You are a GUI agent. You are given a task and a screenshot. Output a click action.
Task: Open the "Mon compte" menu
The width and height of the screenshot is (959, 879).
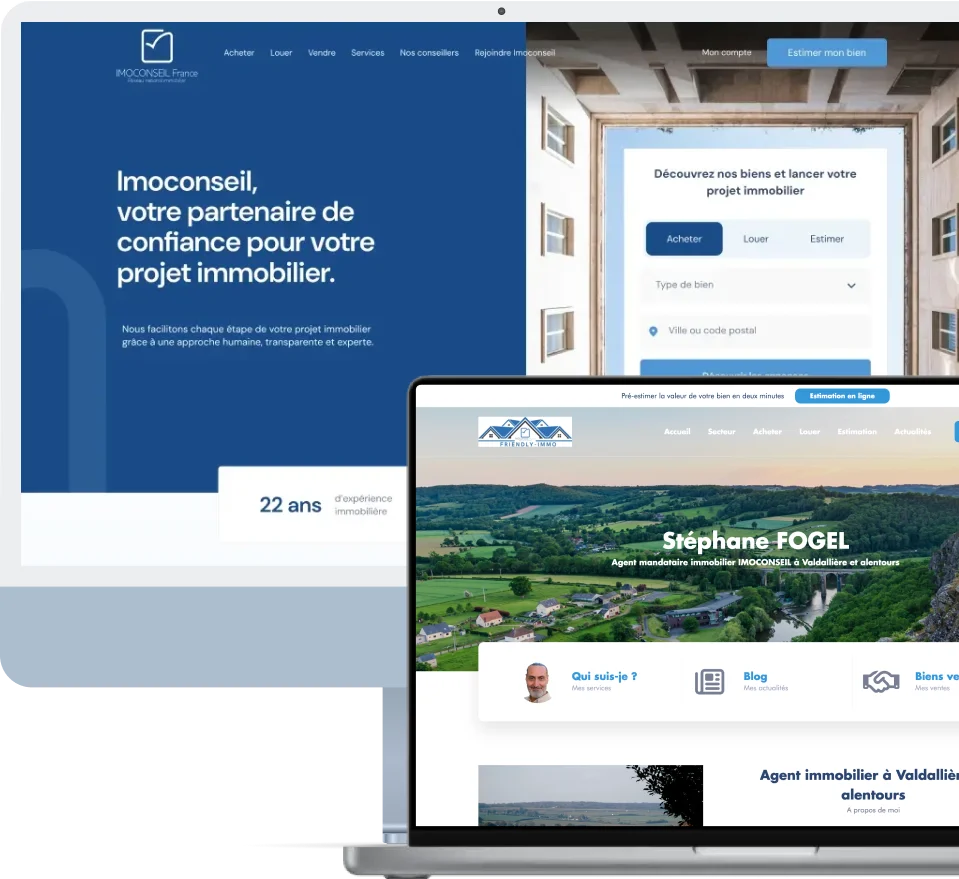click(726, 52)
